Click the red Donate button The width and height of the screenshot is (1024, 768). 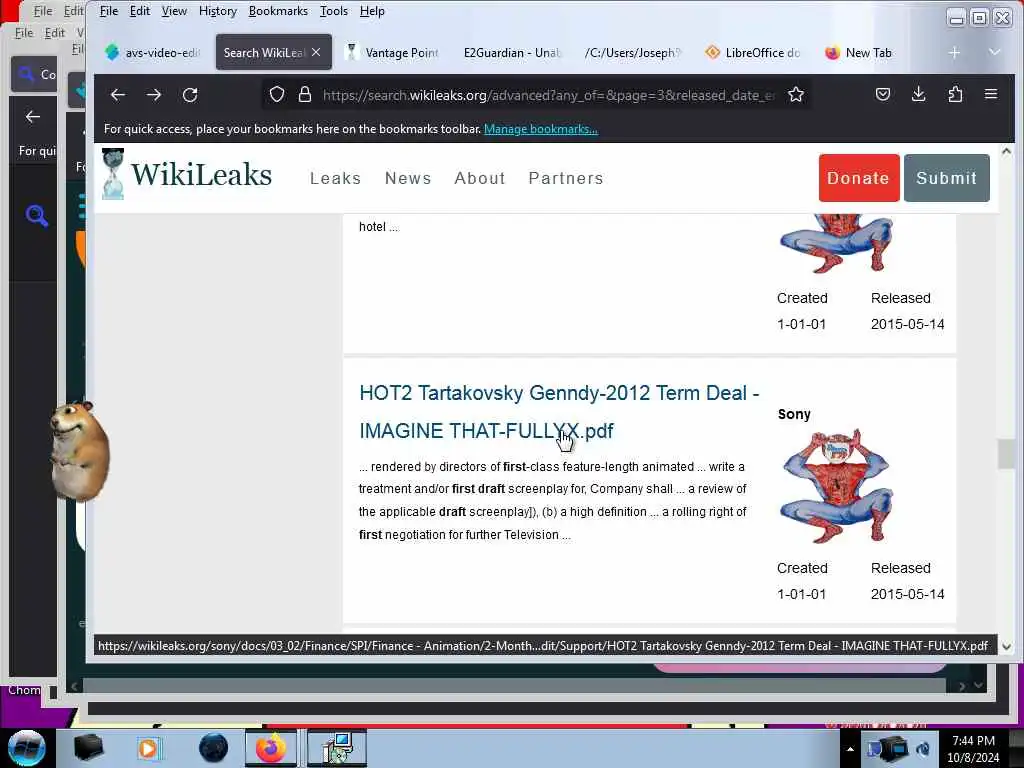(x=859, y=178)
